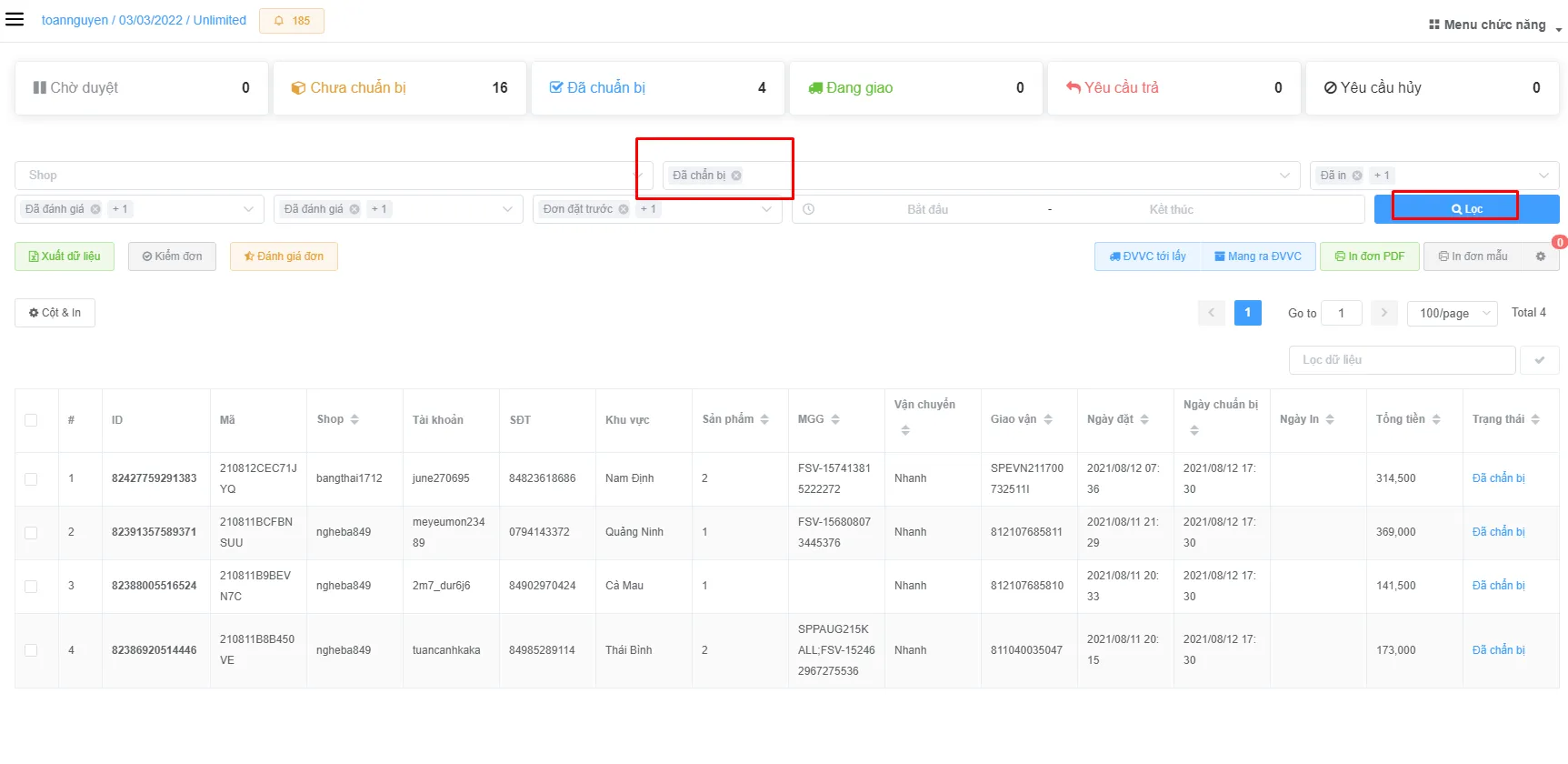The width and height of the screenshot is (1568, 764).
Task: Open the 100/page size dropdown
Action: click(1453, 313)
